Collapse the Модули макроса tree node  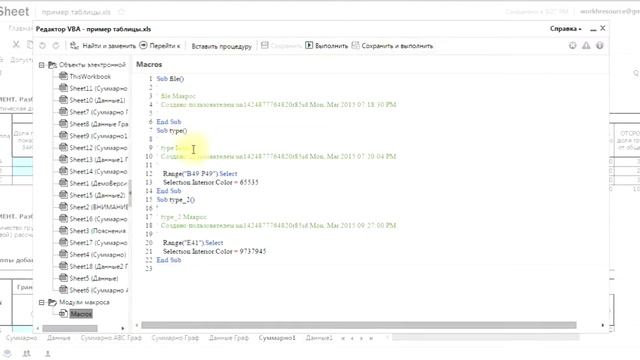42,302
